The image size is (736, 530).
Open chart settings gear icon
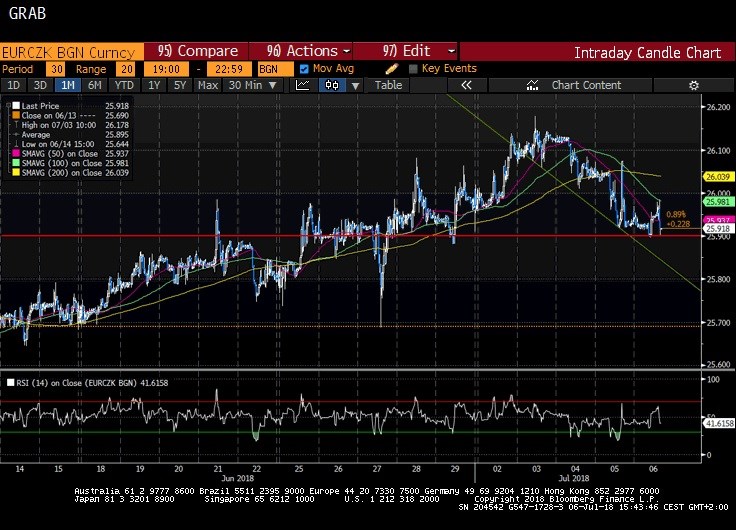pos(693,85)
